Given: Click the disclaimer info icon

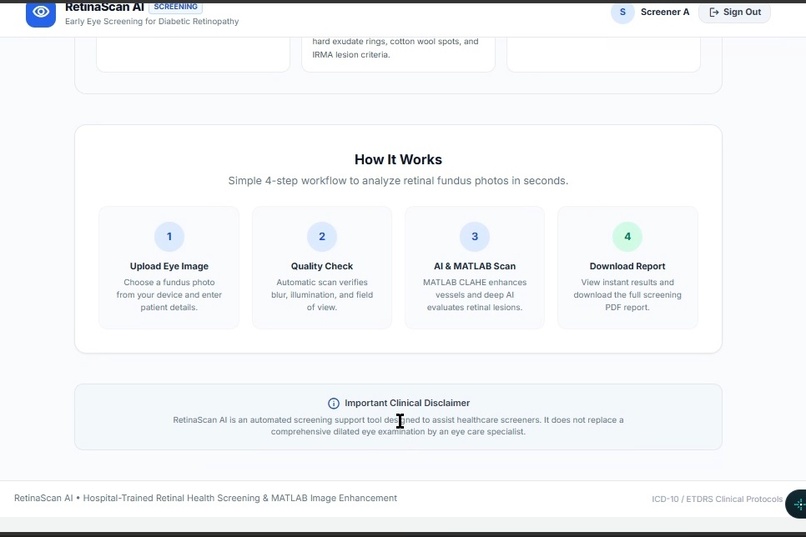Looking at the screenshot, I should (334, 403).
